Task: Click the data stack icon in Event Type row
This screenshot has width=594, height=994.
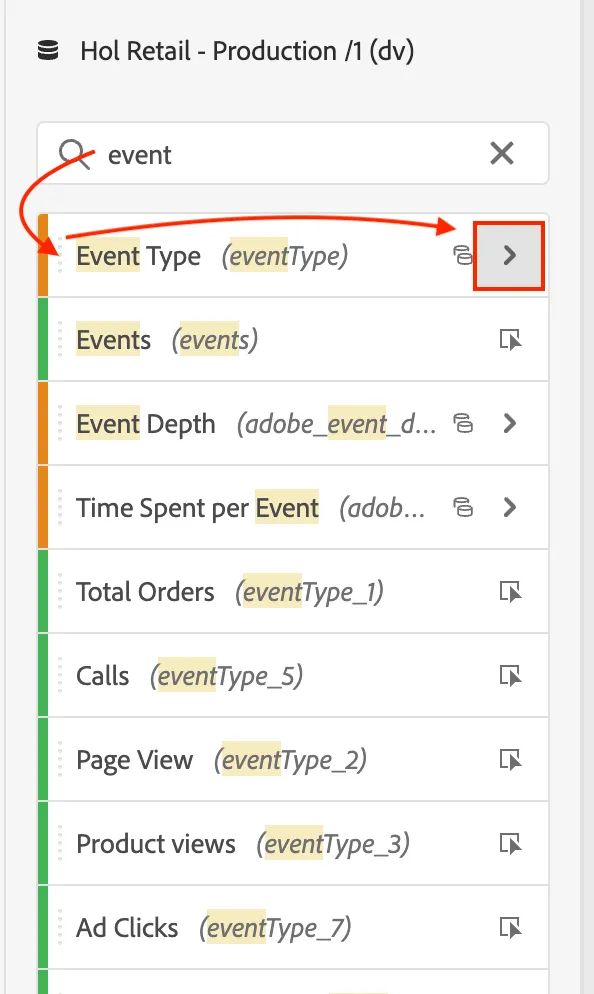Action: click(x=463, y=255)
